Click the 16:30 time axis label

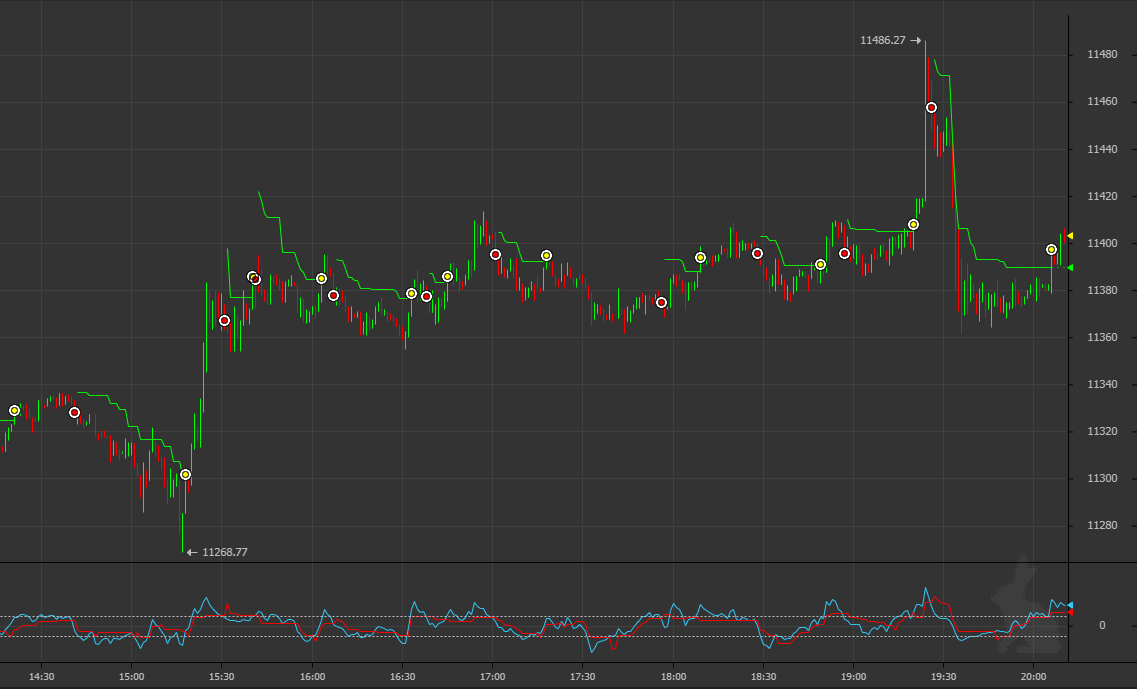pos(402,677)
